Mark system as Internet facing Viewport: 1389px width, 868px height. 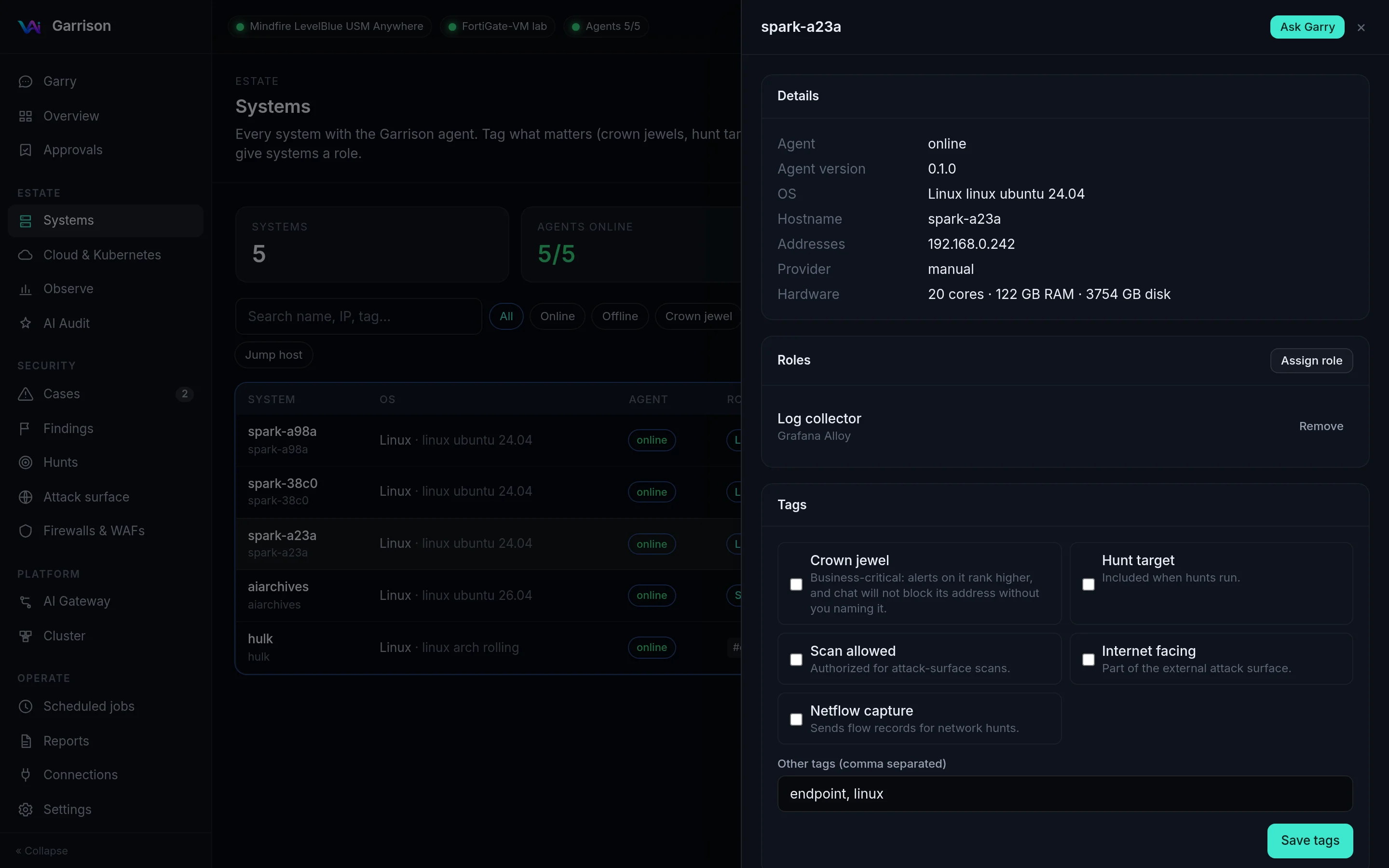(1088, 660)
